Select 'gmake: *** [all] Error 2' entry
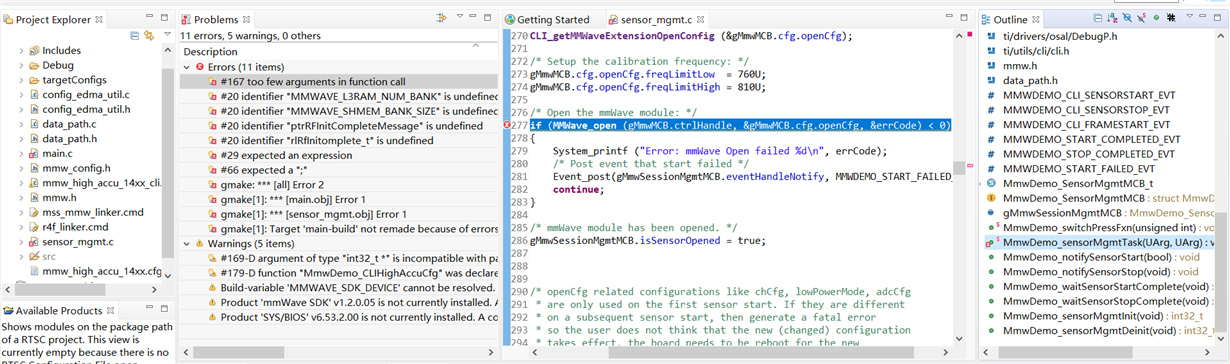 pos(339,185)
